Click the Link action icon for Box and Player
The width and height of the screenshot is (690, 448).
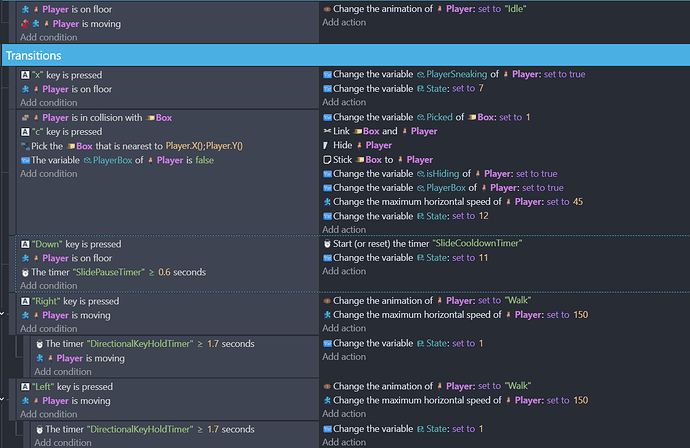point(327,131)
